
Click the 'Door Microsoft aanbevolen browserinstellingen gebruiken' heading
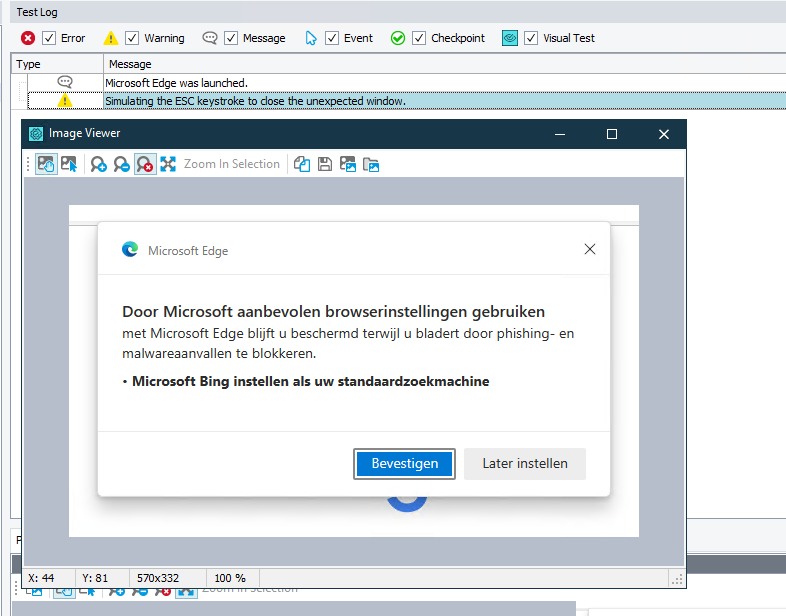(x=333, y=312)
